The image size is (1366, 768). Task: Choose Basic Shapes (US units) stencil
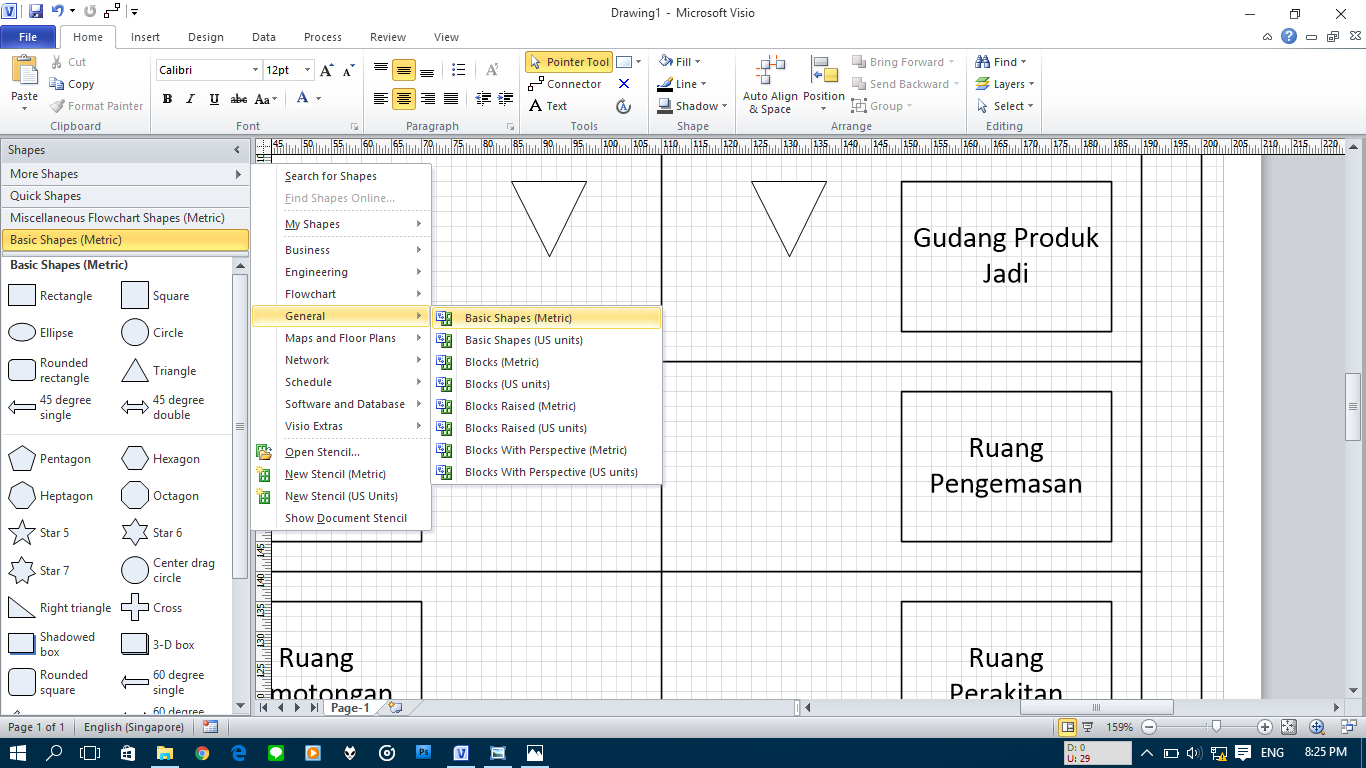pyautogui.click(x=546, y=340)
